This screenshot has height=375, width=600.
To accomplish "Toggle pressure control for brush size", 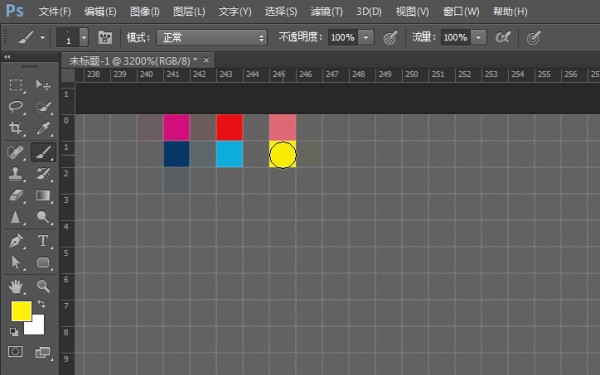I will pos(534,38).
